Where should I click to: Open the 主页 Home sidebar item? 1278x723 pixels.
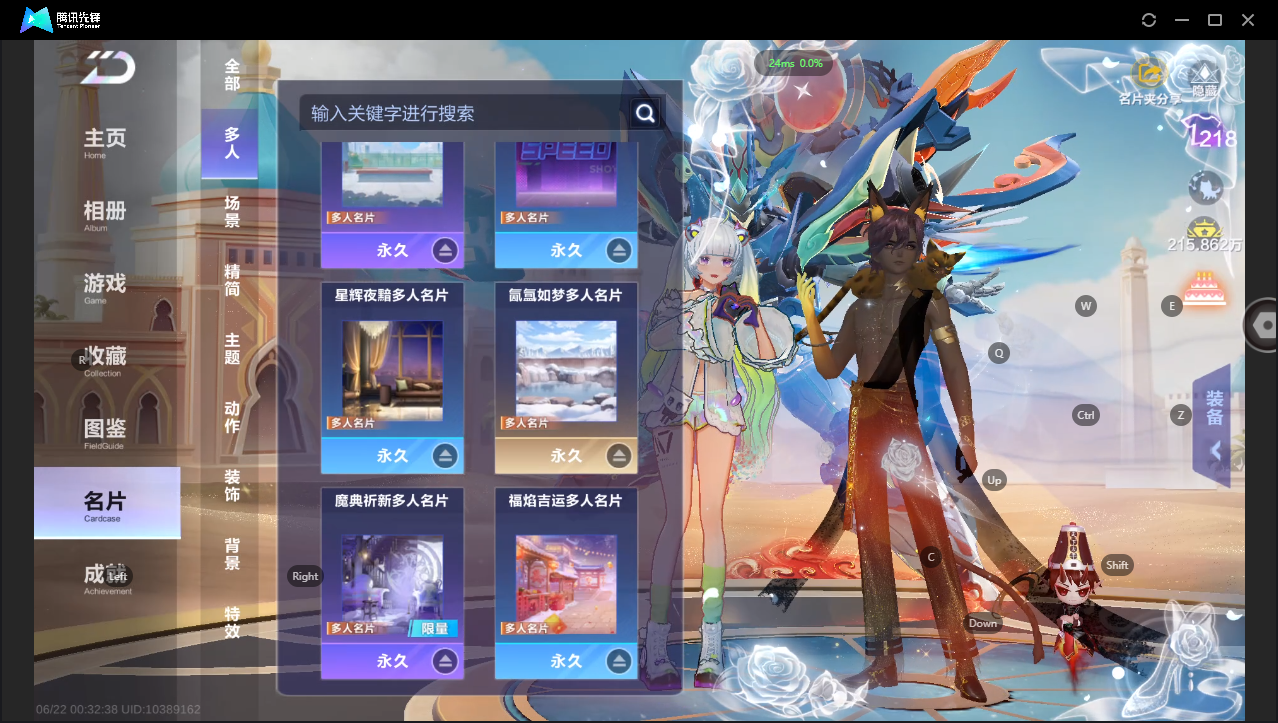pyautogui.click(x=105, y=142)
